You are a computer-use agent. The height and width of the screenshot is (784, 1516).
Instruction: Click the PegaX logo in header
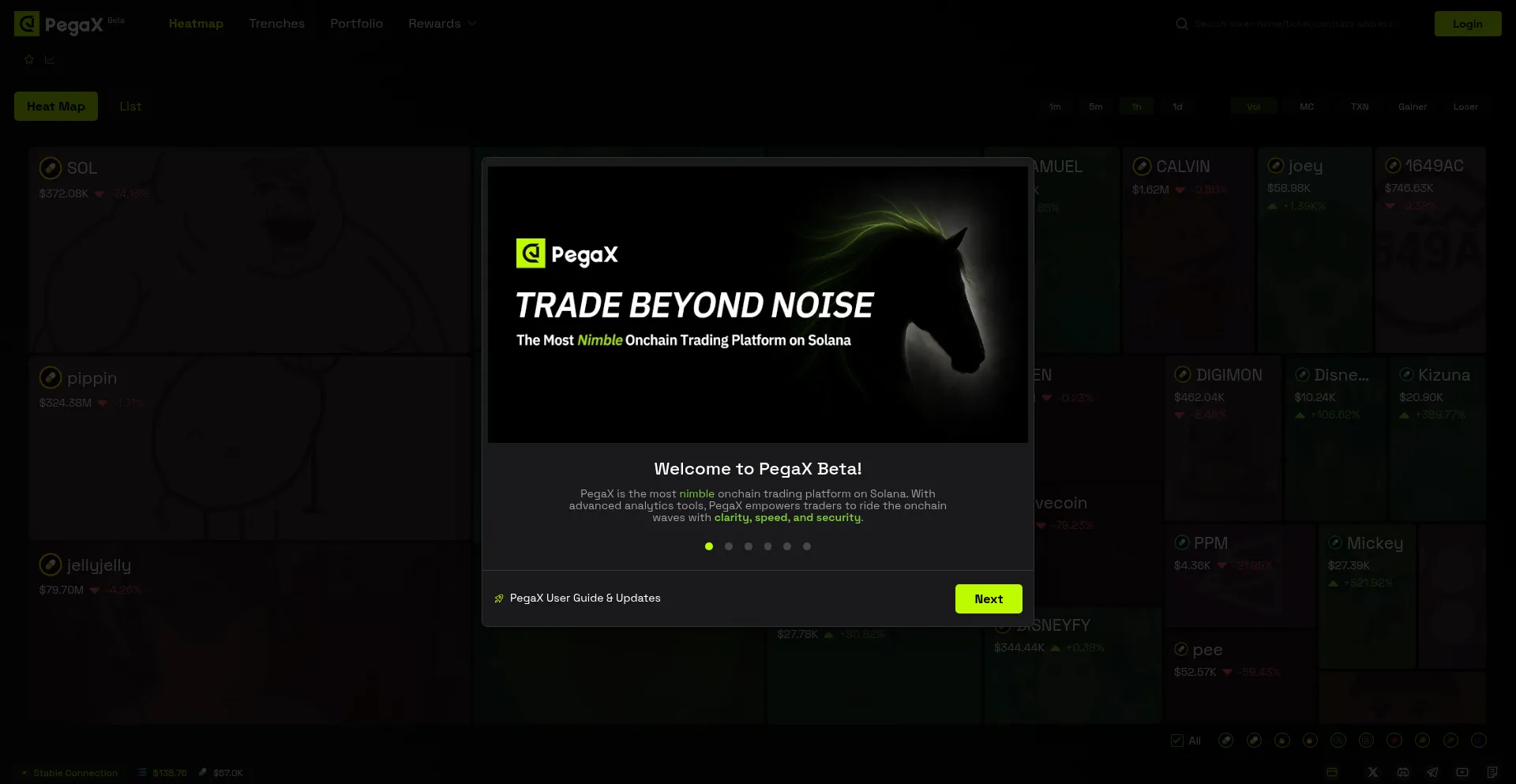59,24
